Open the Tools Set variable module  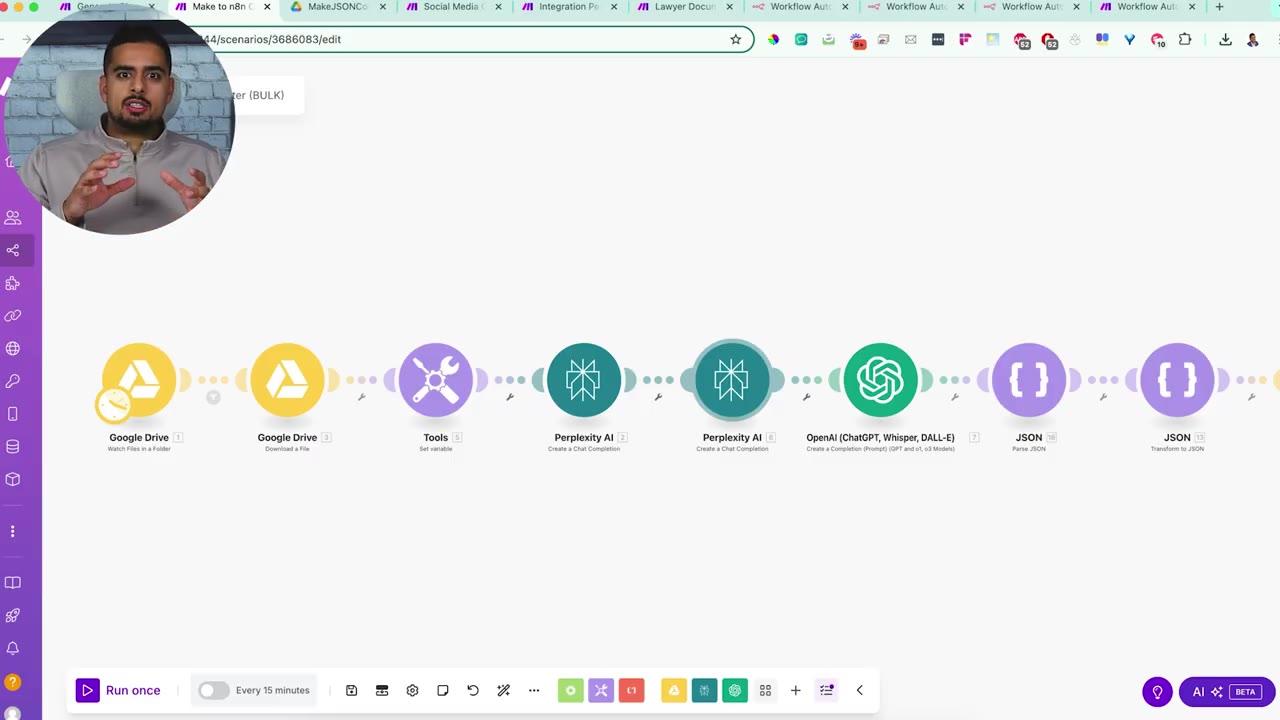tap(436, 380)
